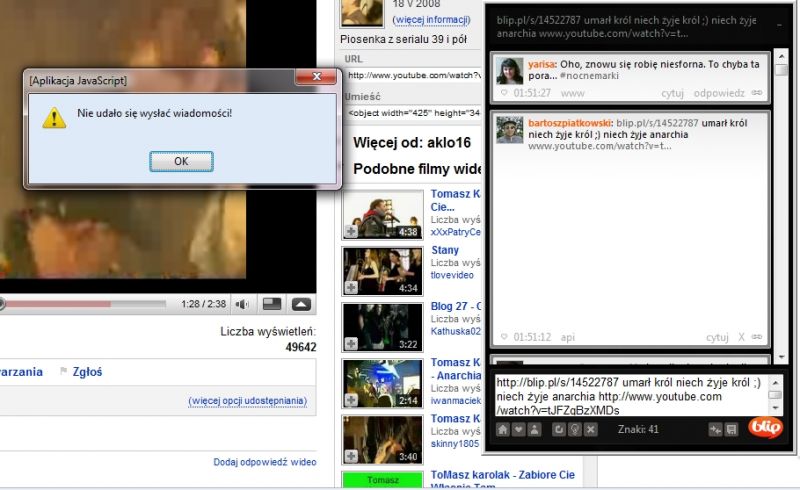Click the Zgłoś flag icon
The image size is (800, 490).
(64, 371)
